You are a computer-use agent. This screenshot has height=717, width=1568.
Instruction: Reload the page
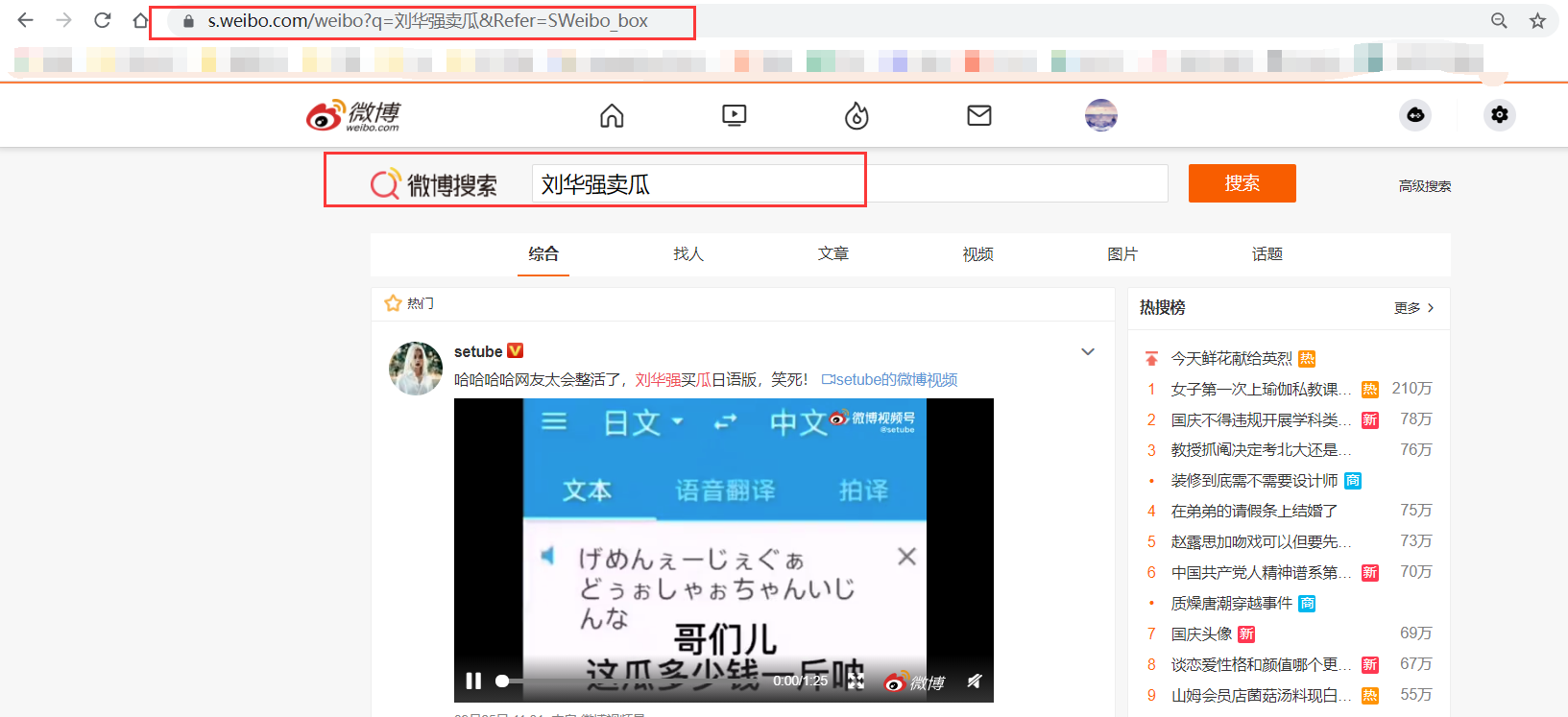tap(103, 20)
